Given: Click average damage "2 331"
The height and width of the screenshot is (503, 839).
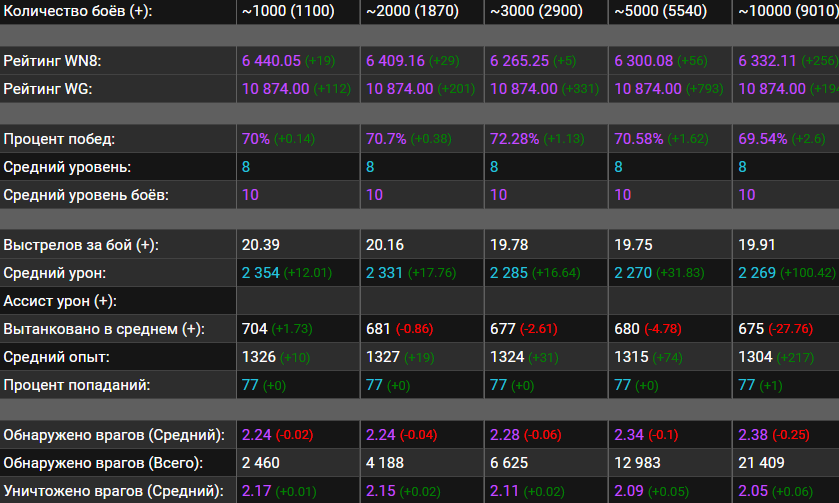Looking at the screenshot, I should 384,273.
